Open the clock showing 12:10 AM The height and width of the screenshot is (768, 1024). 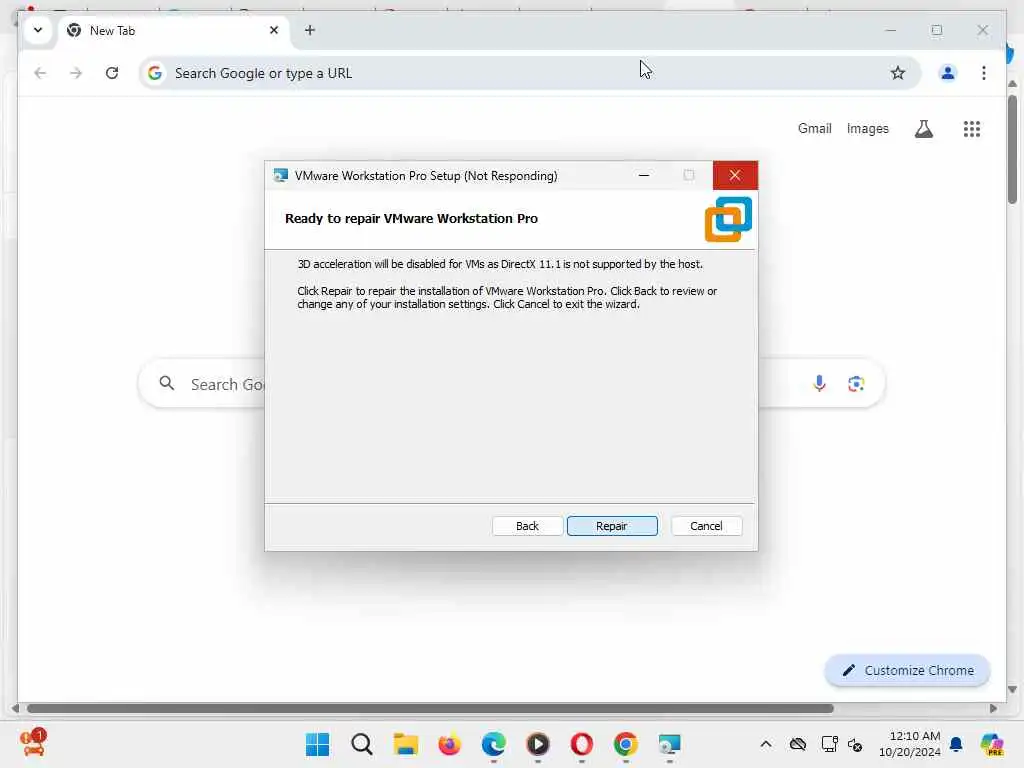[910, 744]
